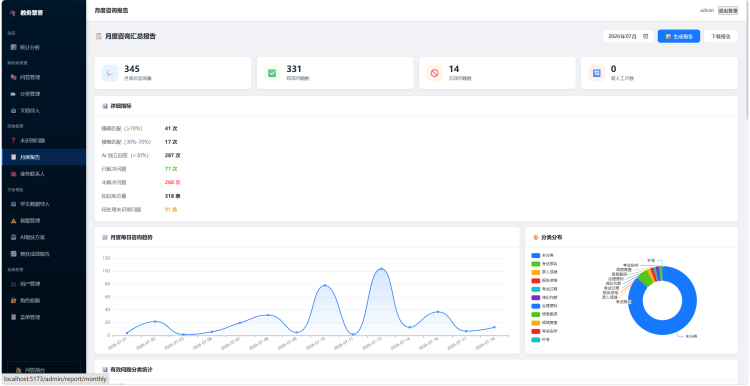Click the calendar icon in month picker

coord(645,36)
